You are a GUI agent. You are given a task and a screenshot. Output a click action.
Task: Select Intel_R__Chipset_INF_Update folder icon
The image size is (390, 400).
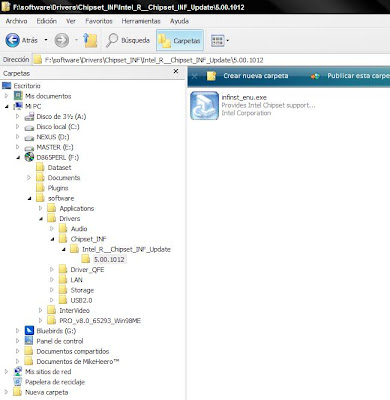tap(74, 249)
